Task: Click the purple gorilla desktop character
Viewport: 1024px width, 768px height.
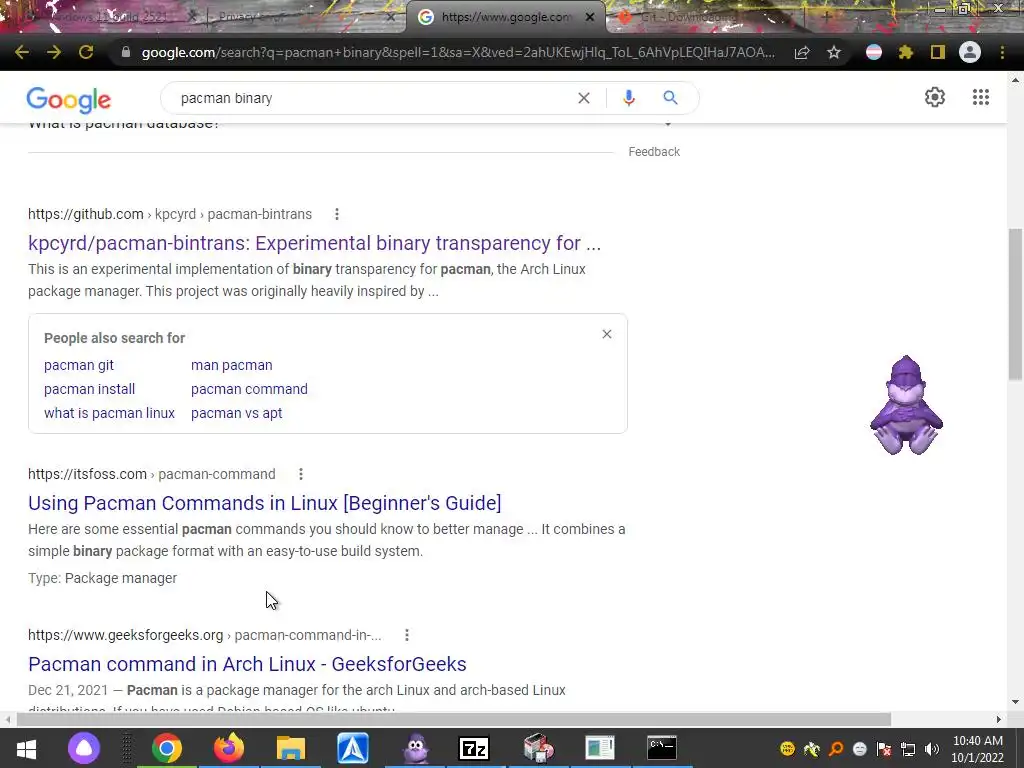Action: (x=906, y=406)
